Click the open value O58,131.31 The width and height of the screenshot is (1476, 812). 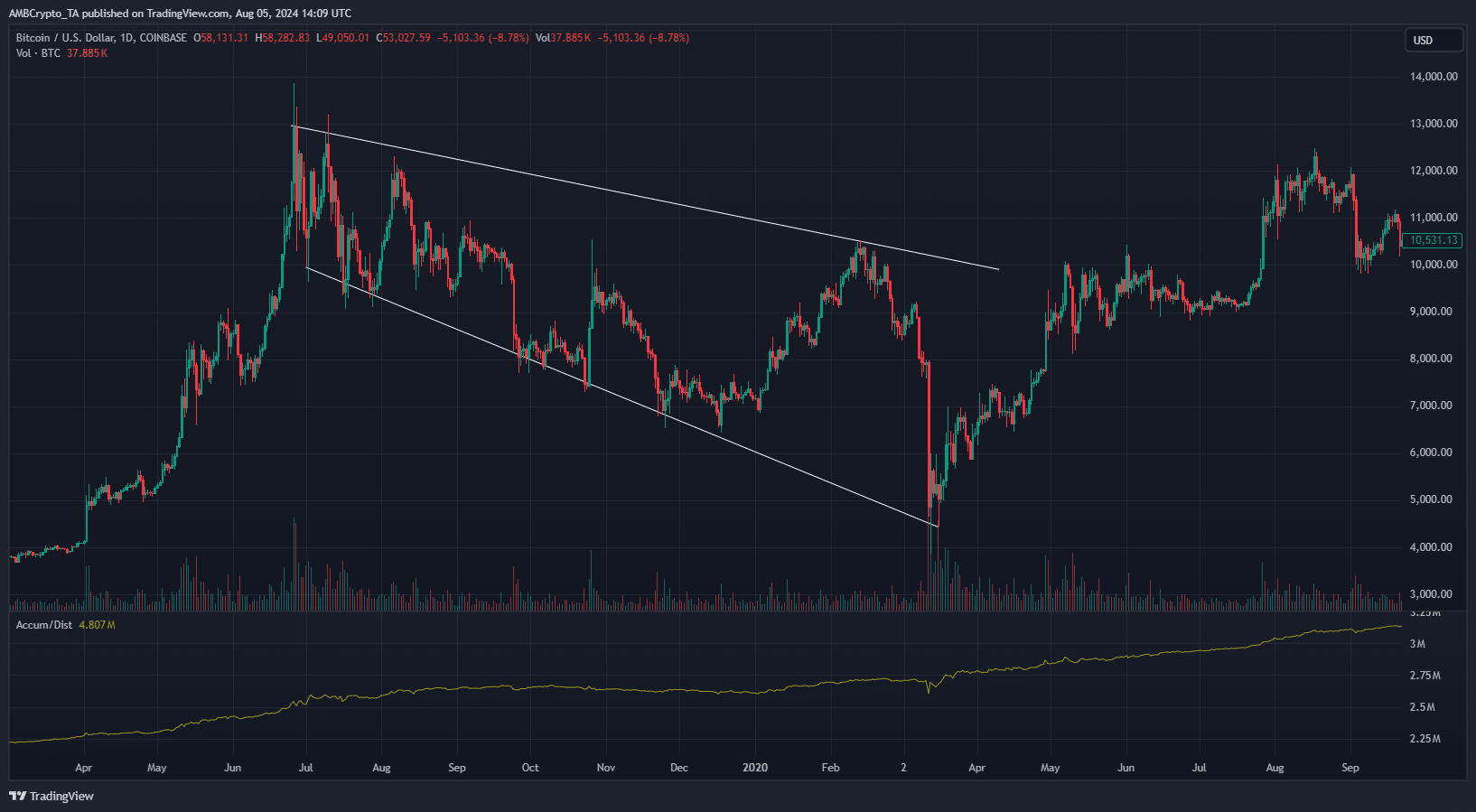[x=221, y=38]
